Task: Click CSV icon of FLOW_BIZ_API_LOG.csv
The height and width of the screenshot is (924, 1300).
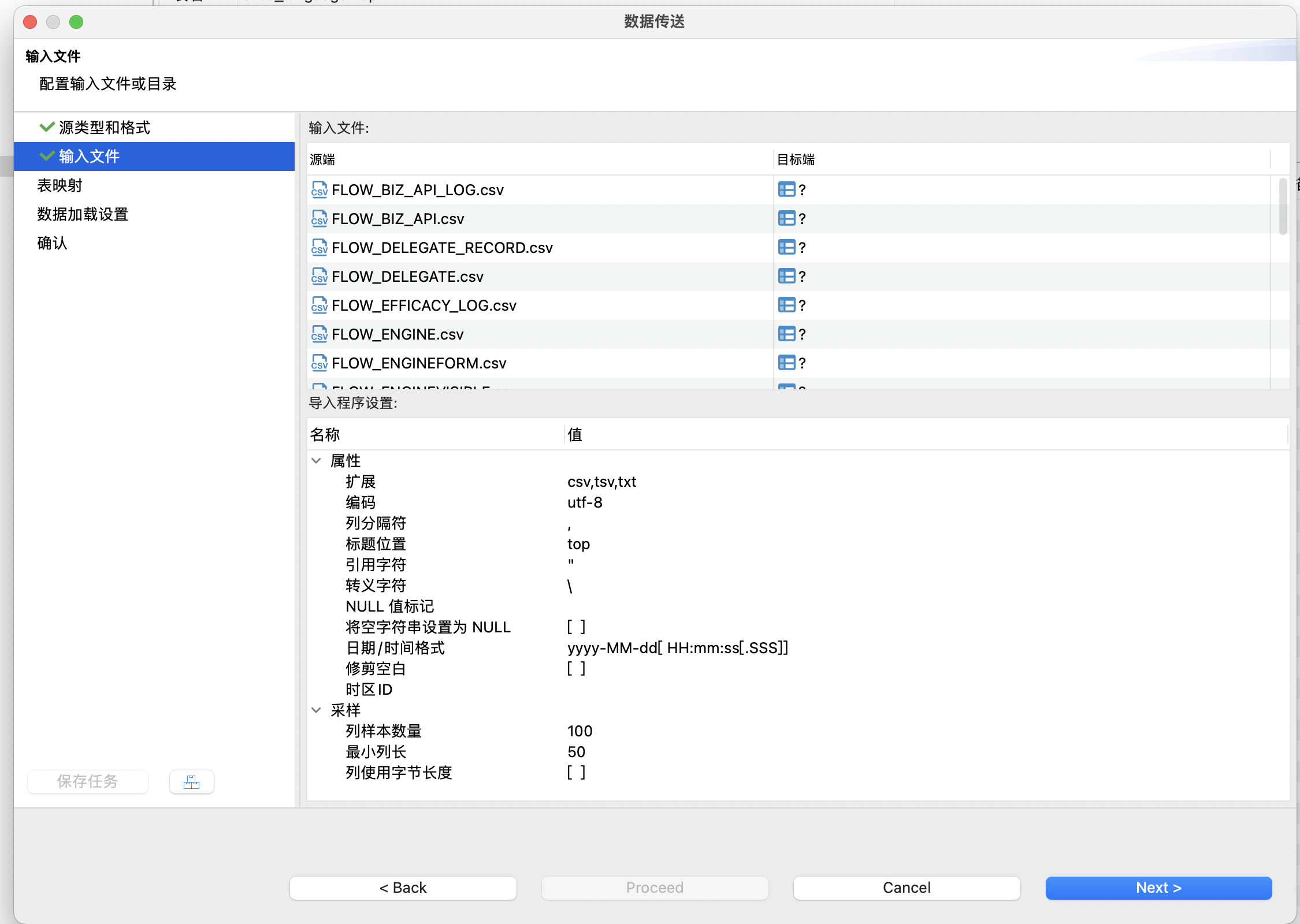Action: point(319,190)
